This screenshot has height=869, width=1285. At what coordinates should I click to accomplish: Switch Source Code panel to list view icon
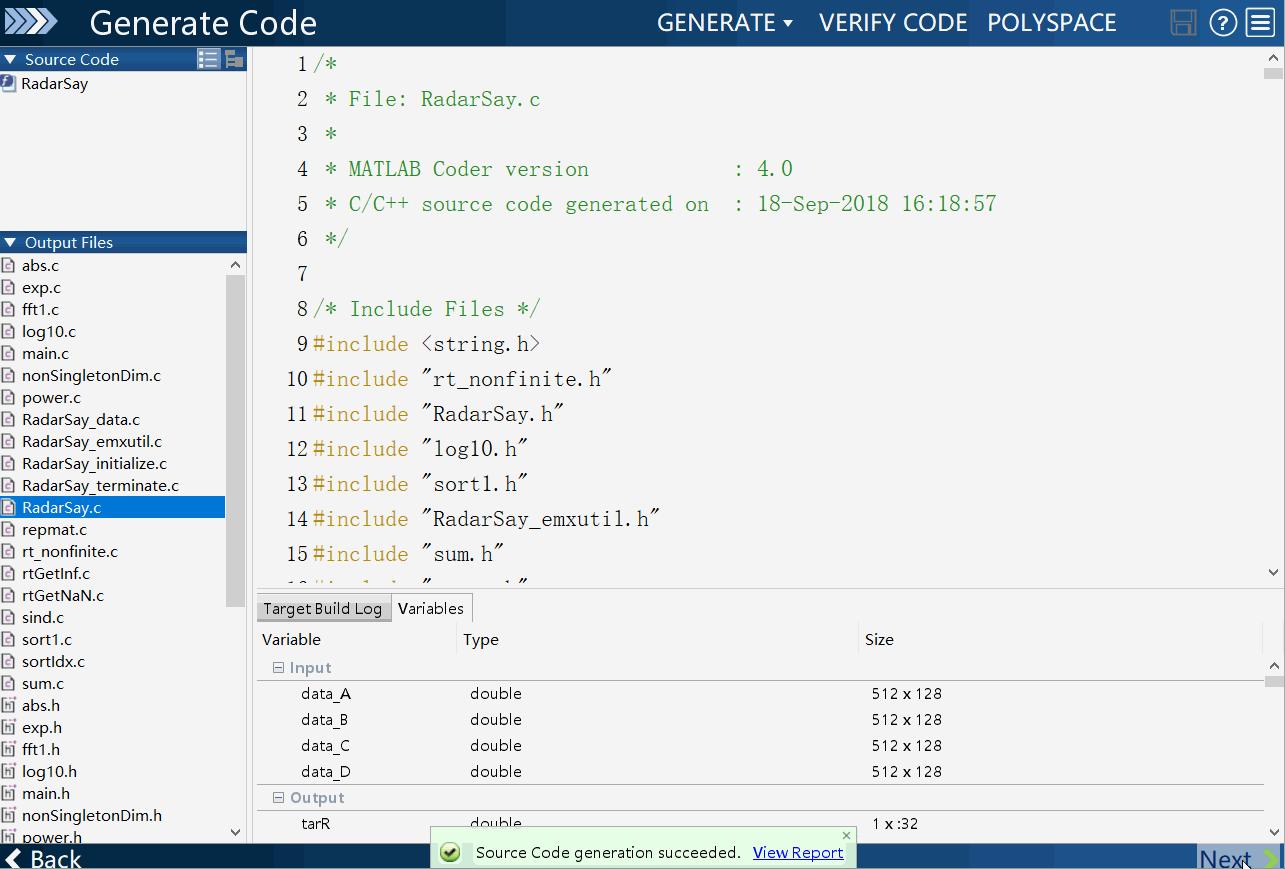208,58
